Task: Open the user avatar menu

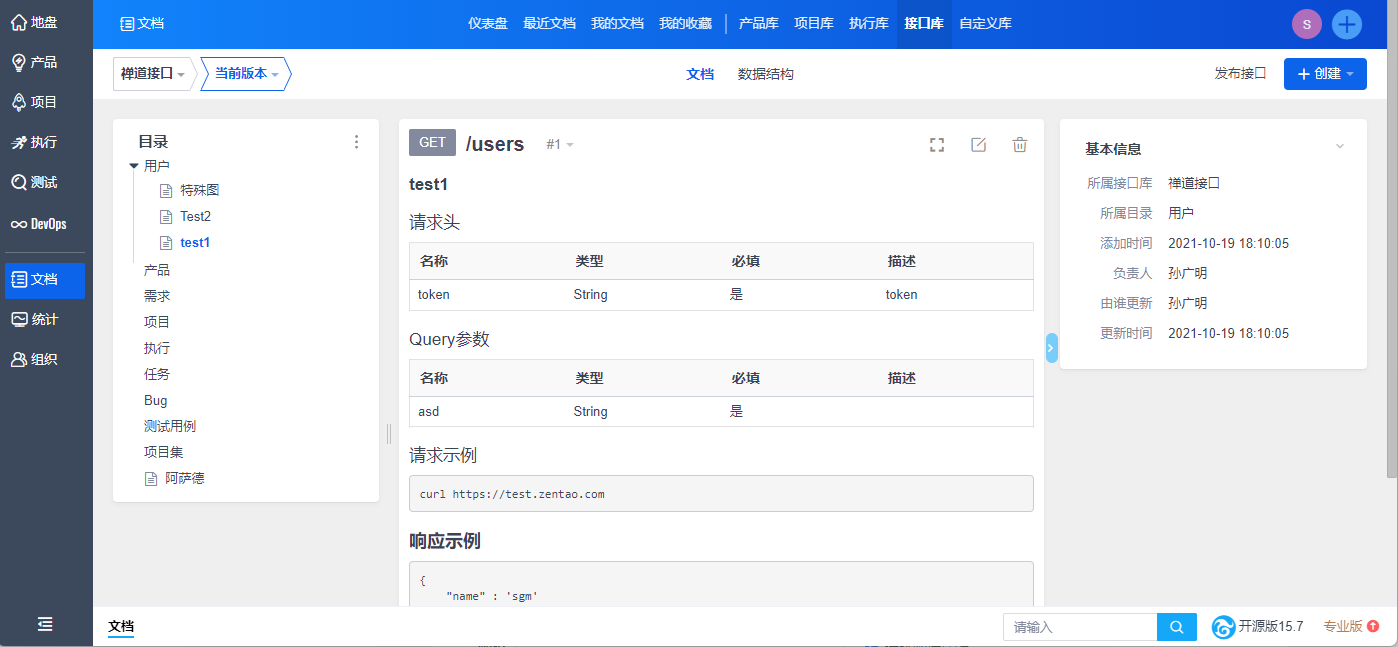Action: click(x=1307, y=24)
